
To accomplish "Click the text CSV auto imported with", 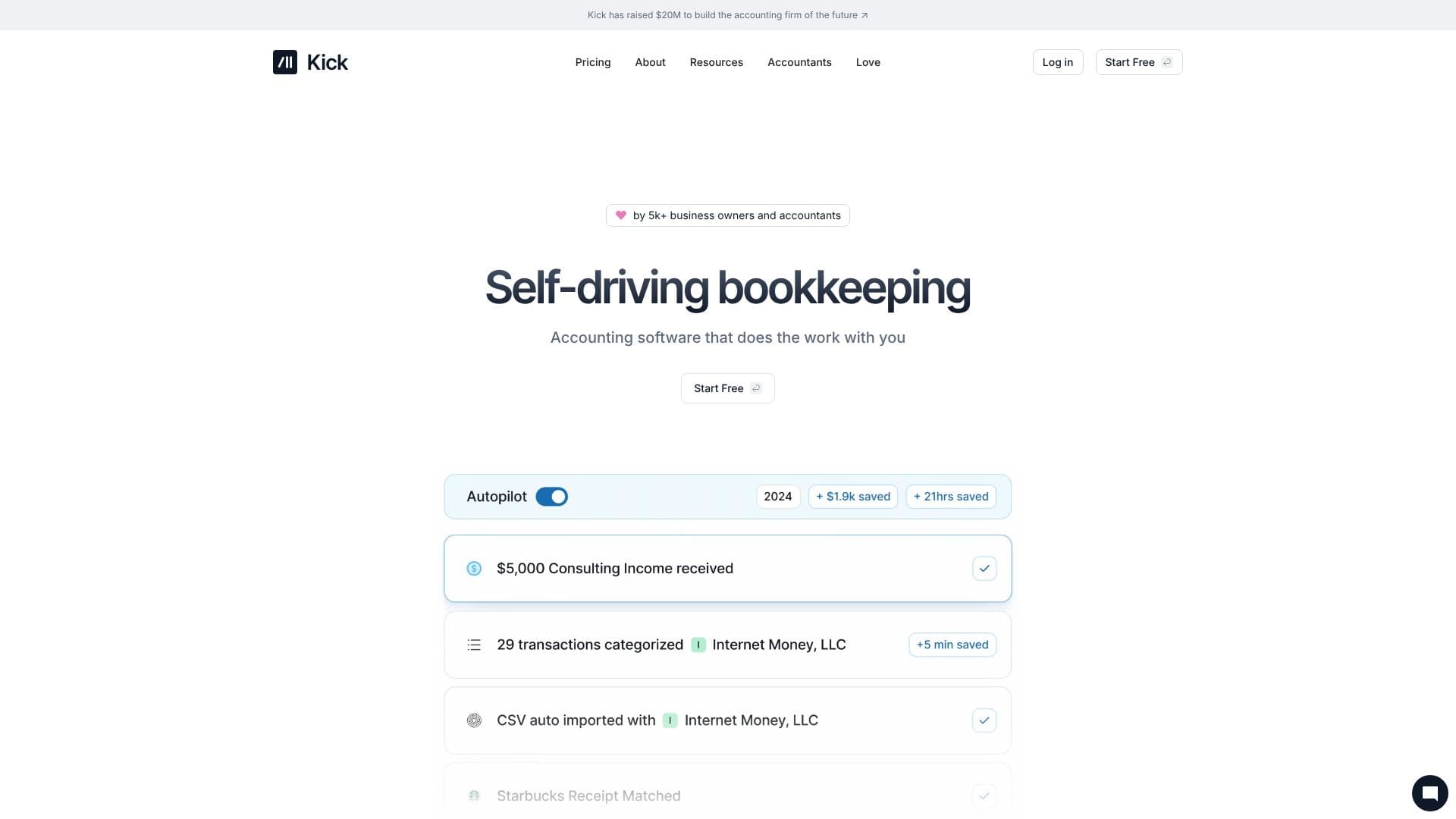I will [x=576, y=720].
